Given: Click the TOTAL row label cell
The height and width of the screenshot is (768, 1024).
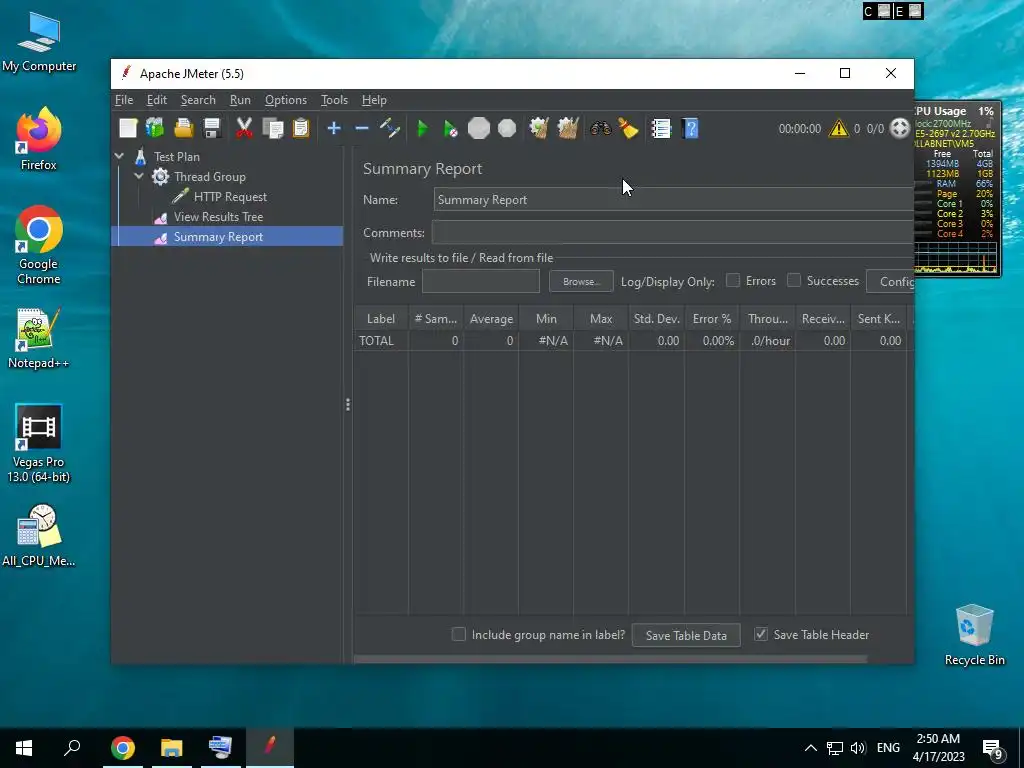Looking at the screenshot, I should (x=381, y=341).
